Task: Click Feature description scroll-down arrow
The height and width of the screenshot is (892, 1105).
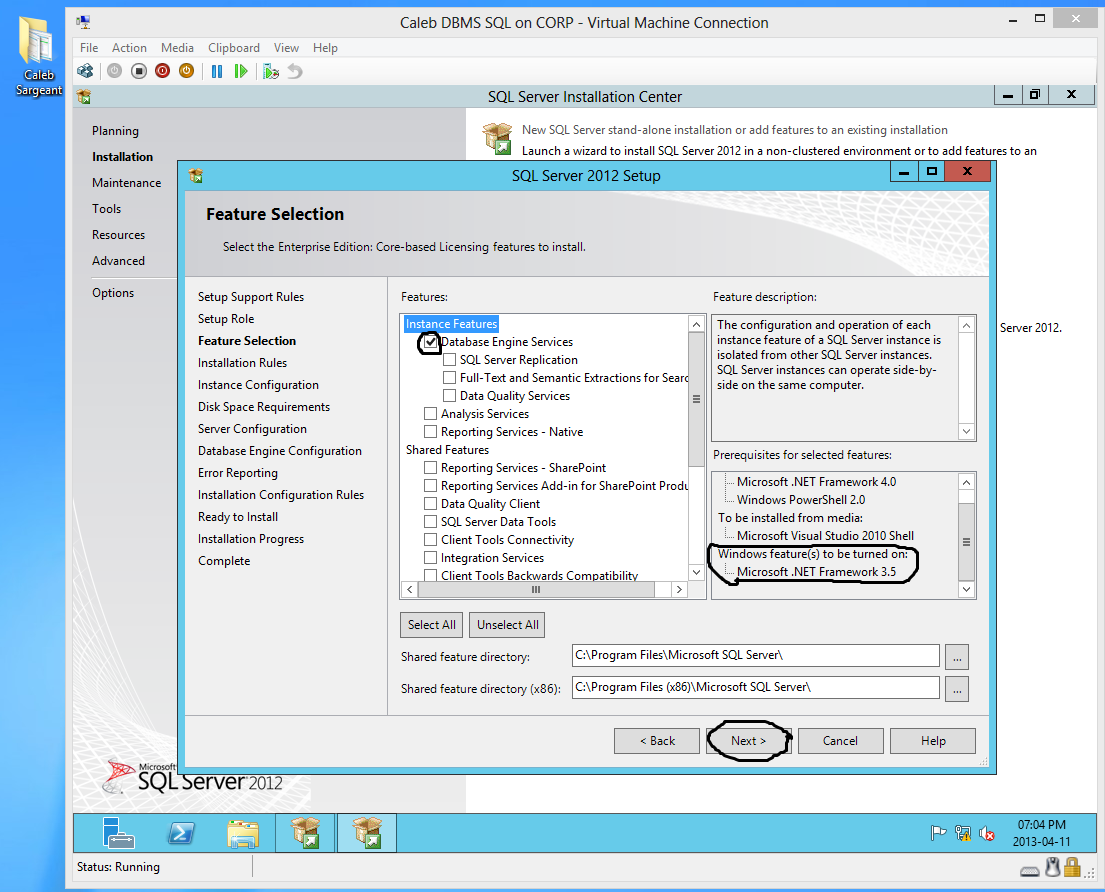Action: coord(966,431)
